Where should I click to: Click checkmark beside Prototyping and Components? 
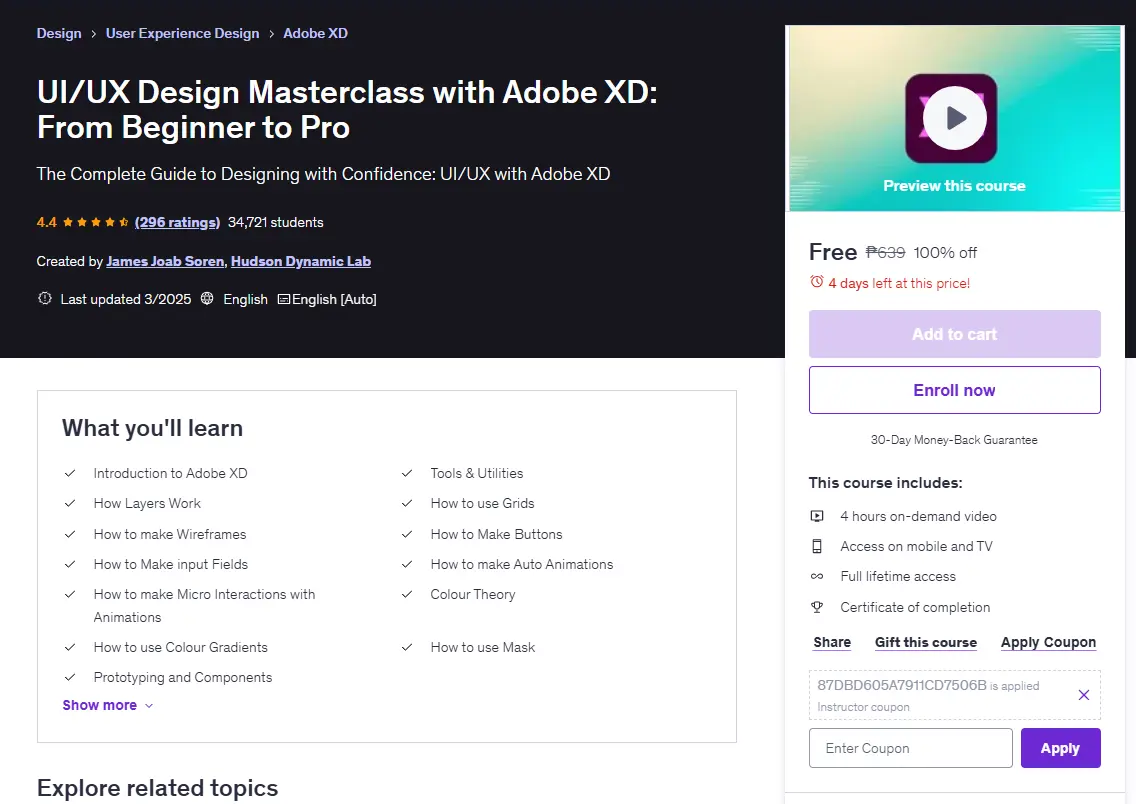coord(70,678)
